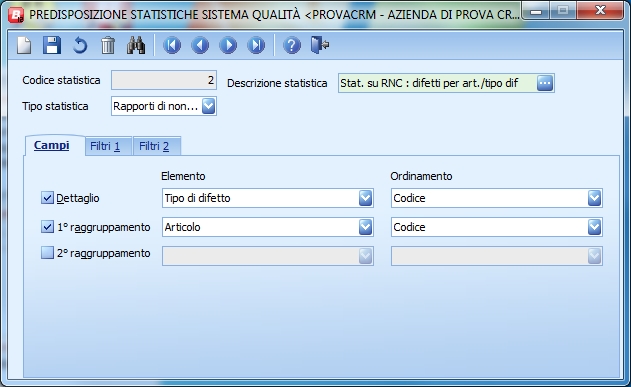Viewport: 631px width, 387px height.
Task: Expand the Tipo statistica dropdown
Action: (208, 106)
